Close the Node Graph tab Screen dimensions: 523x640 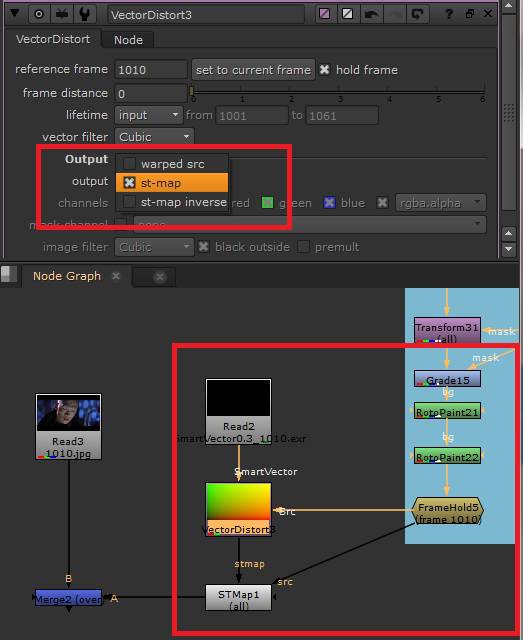coord(116,276)
